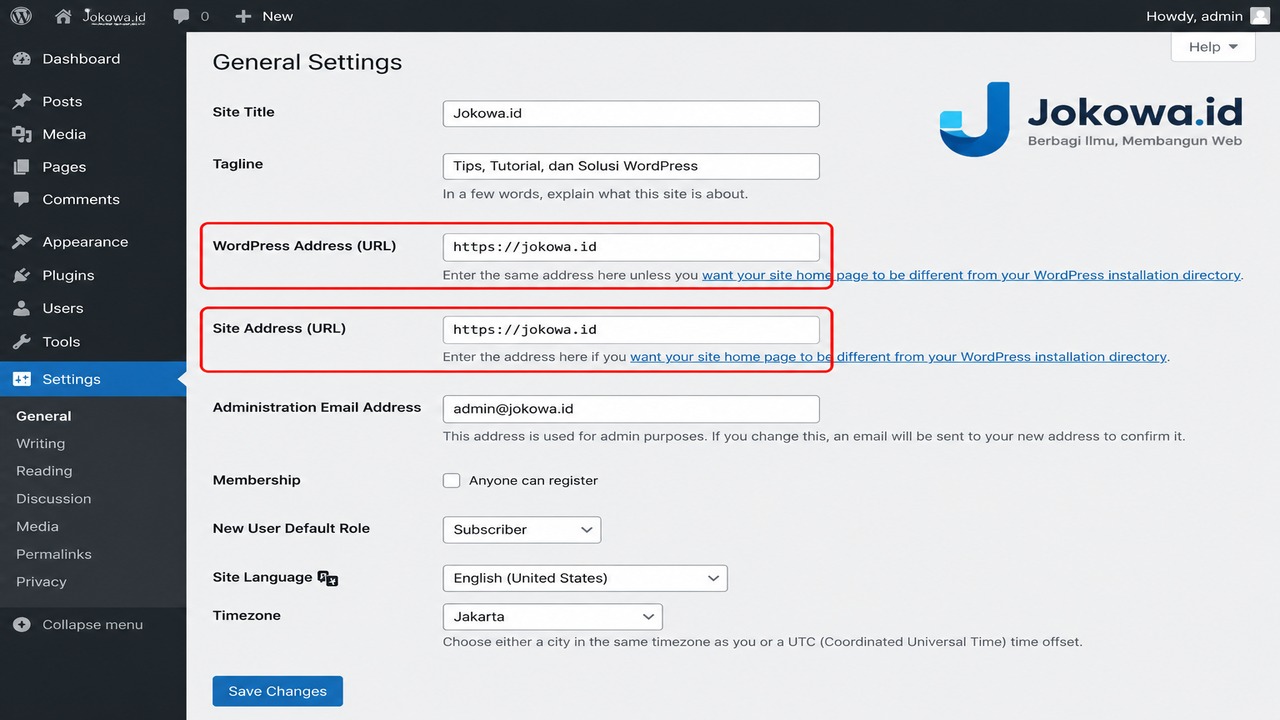Open the Permalinks settings submenu
The width and height of the screenshot is (1280, 720).
point(54,554)
